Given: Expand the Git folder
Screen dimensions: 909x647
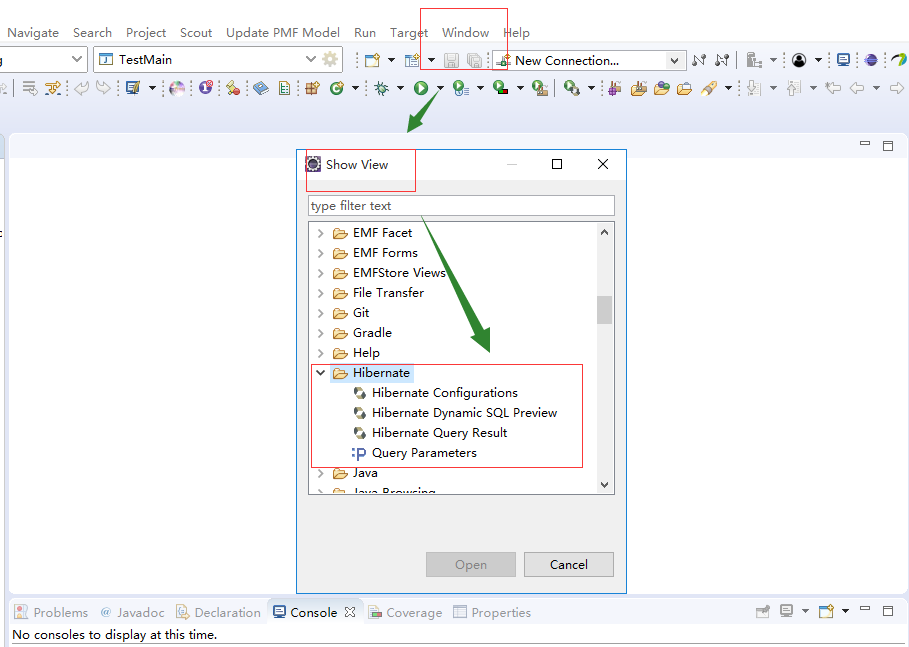Looking at the screenshot, I should (321, 313).
